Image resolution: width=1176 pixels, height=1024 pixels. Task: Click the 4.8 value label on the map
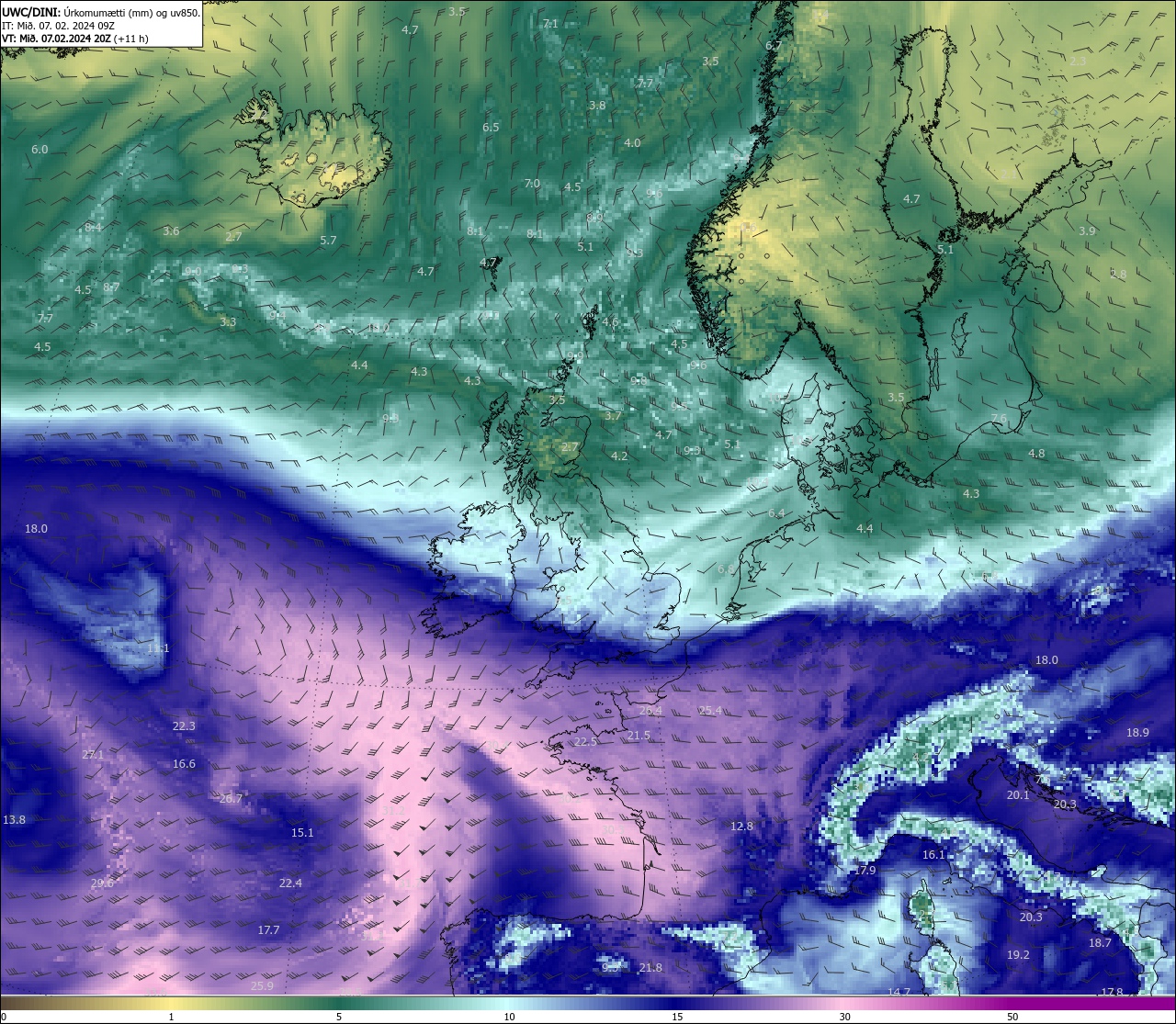point(1036,454)
